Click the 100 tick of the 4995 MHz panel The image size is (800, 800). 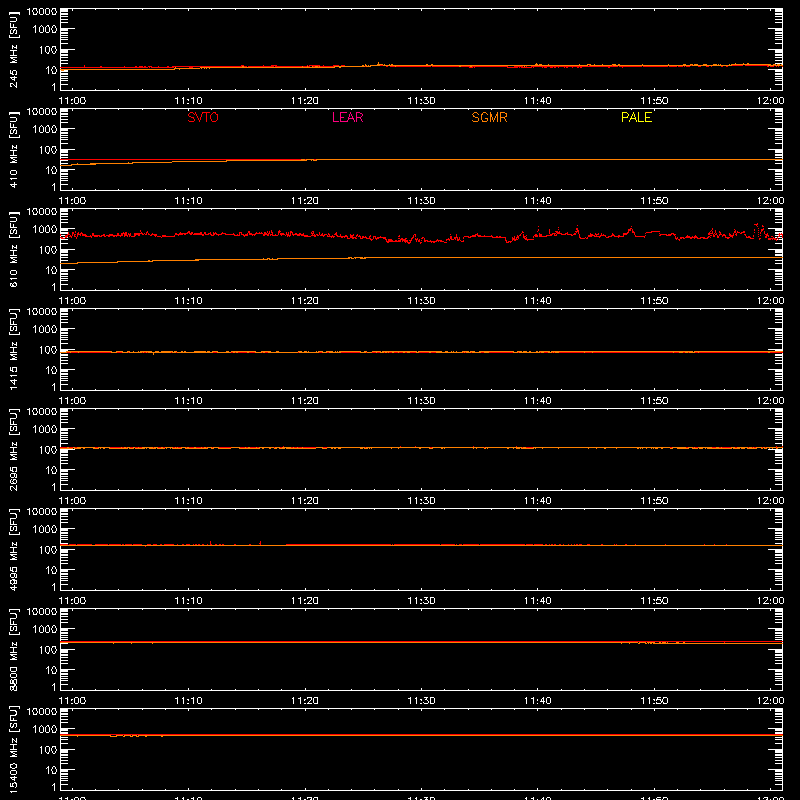(48, 549)
